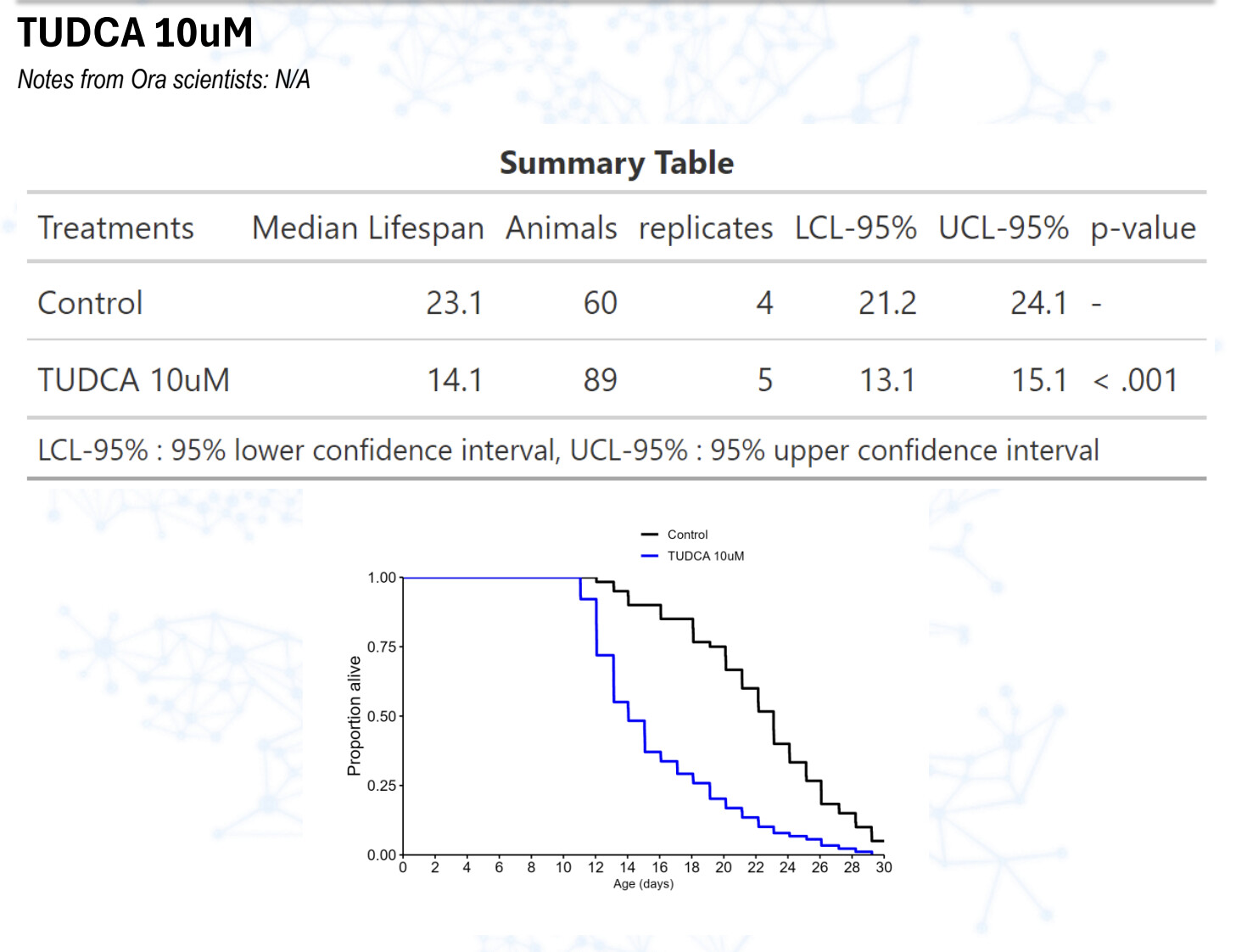Click the TUDCA 10uM page title
Screen dimensions: 1247x952
(x=135, y=33)
